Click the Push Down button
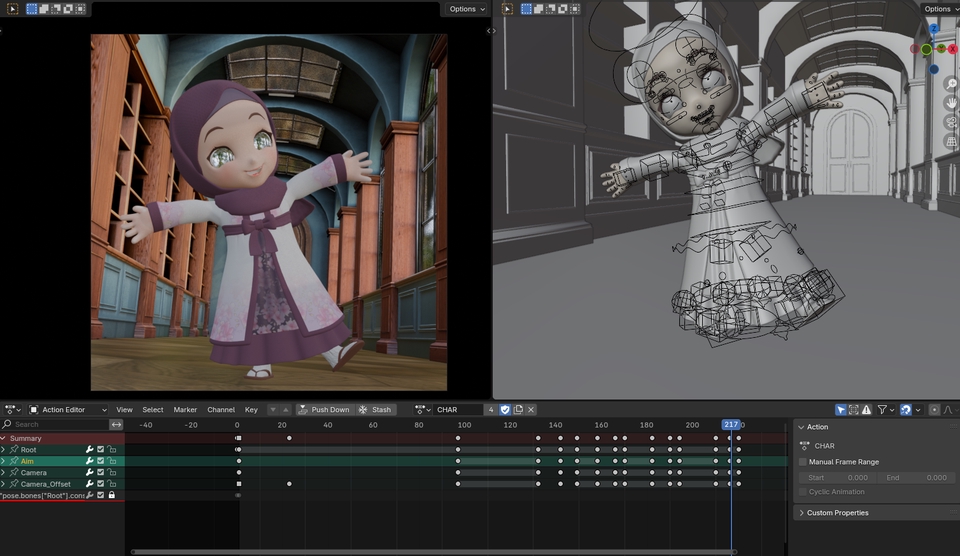The image size is (960, 556). pos(324,410)
